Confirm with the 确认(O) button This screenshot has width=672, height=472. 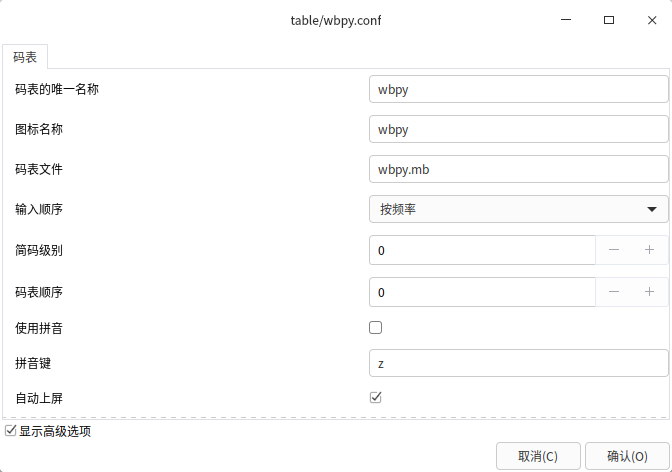coord(626,456)
